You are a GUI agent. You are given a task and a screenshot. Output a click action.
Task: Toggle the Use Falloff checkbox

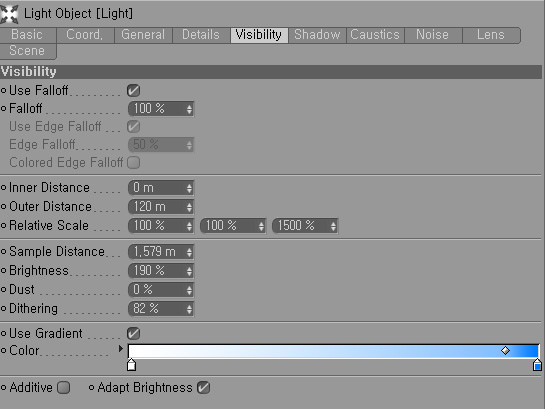pos(133,91)
